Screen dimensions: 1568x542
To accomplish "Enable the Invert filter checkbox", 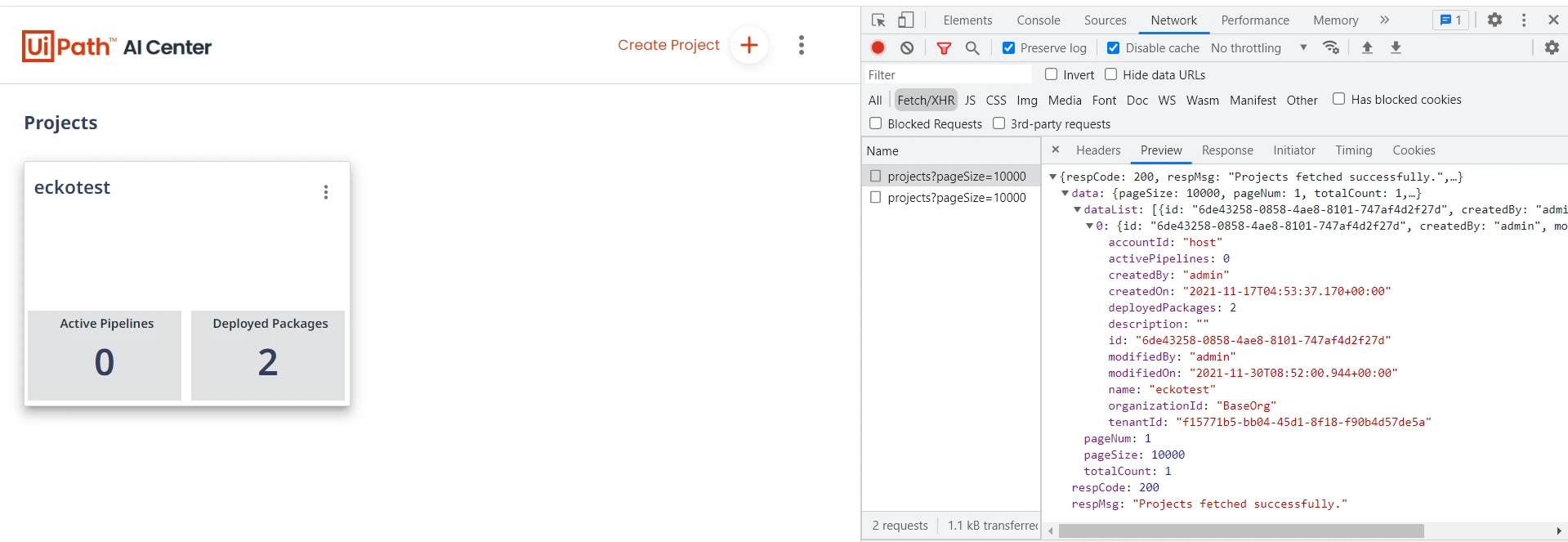I will 1052,74.
